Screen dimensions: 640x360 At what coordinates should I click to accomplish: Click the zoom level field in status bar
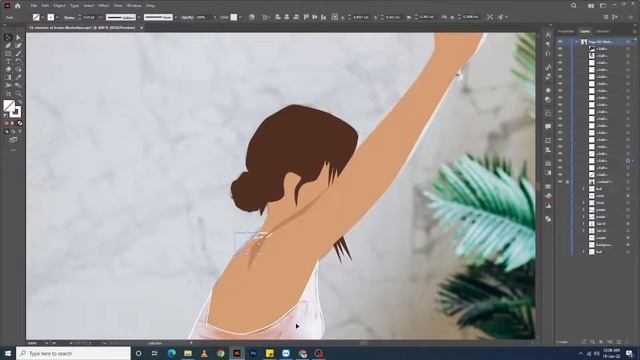click(x=33, y=343)
